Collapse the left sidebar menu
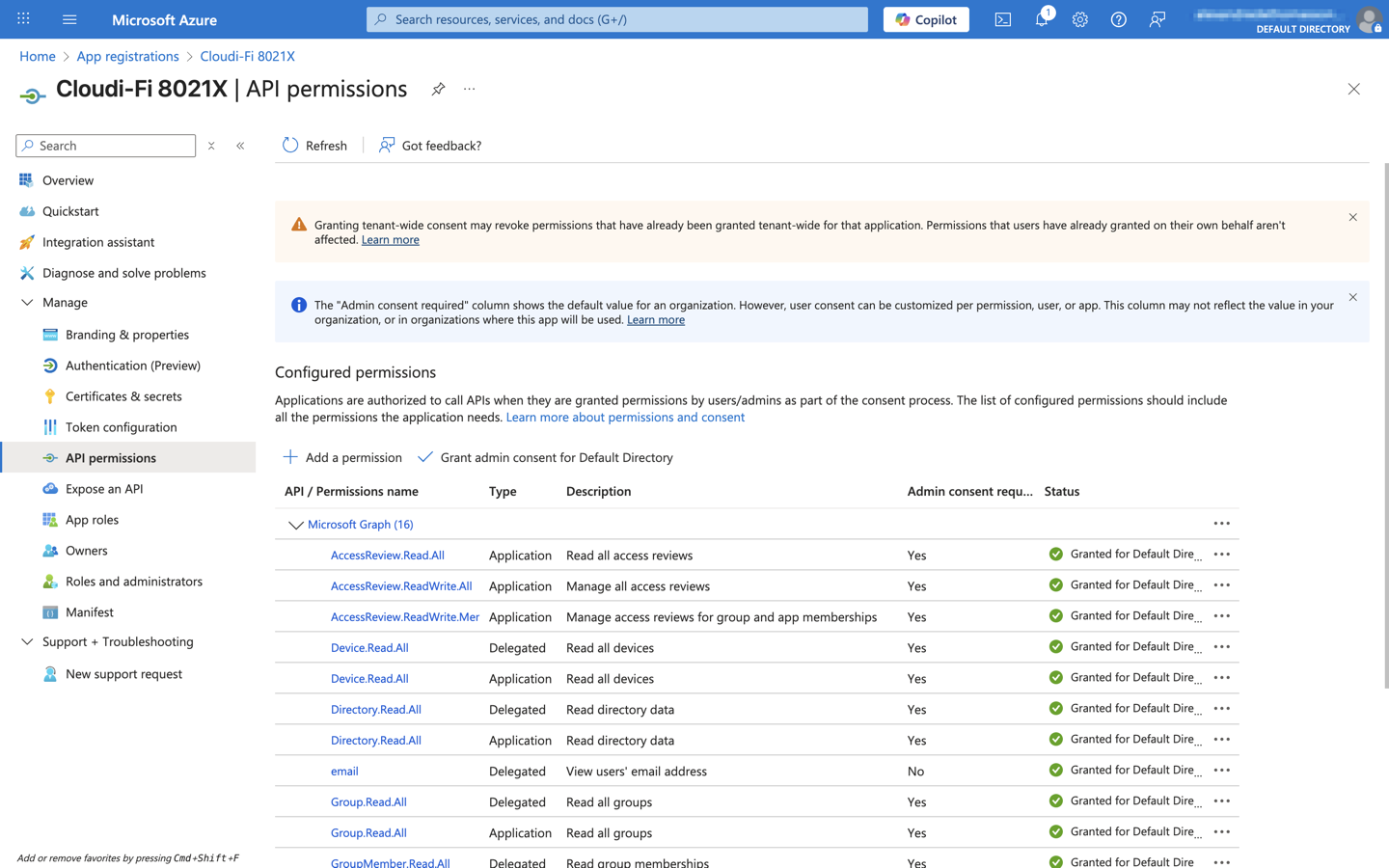 [x=240, y=146]
